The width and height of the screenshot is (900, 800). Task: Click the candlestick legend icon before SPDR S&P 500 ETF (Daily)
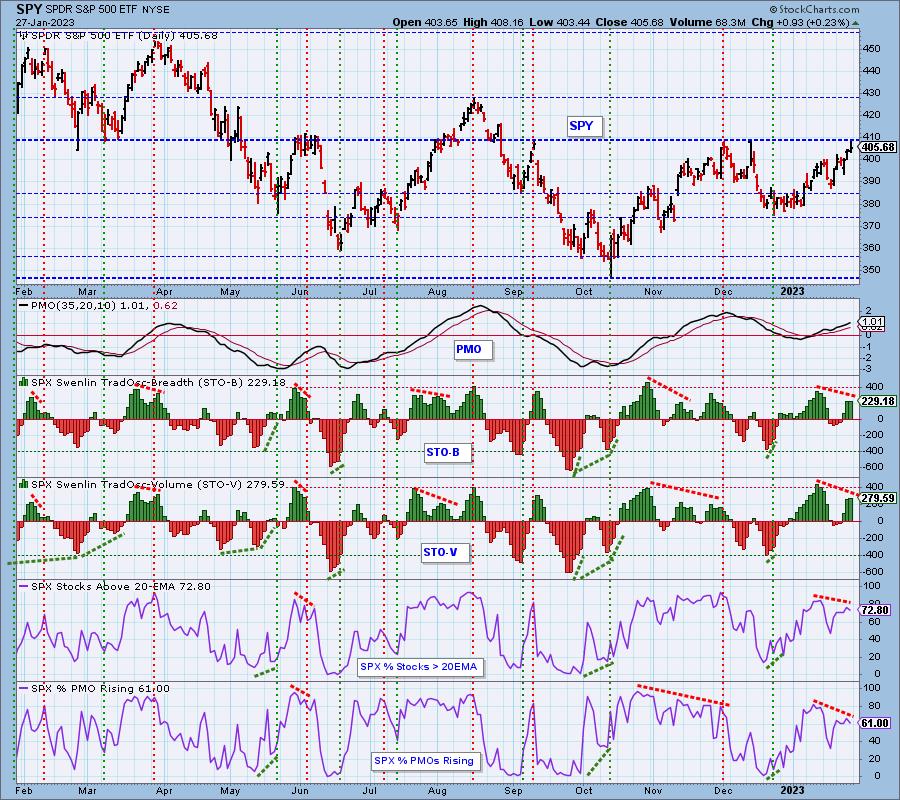[x=23, y=36]
